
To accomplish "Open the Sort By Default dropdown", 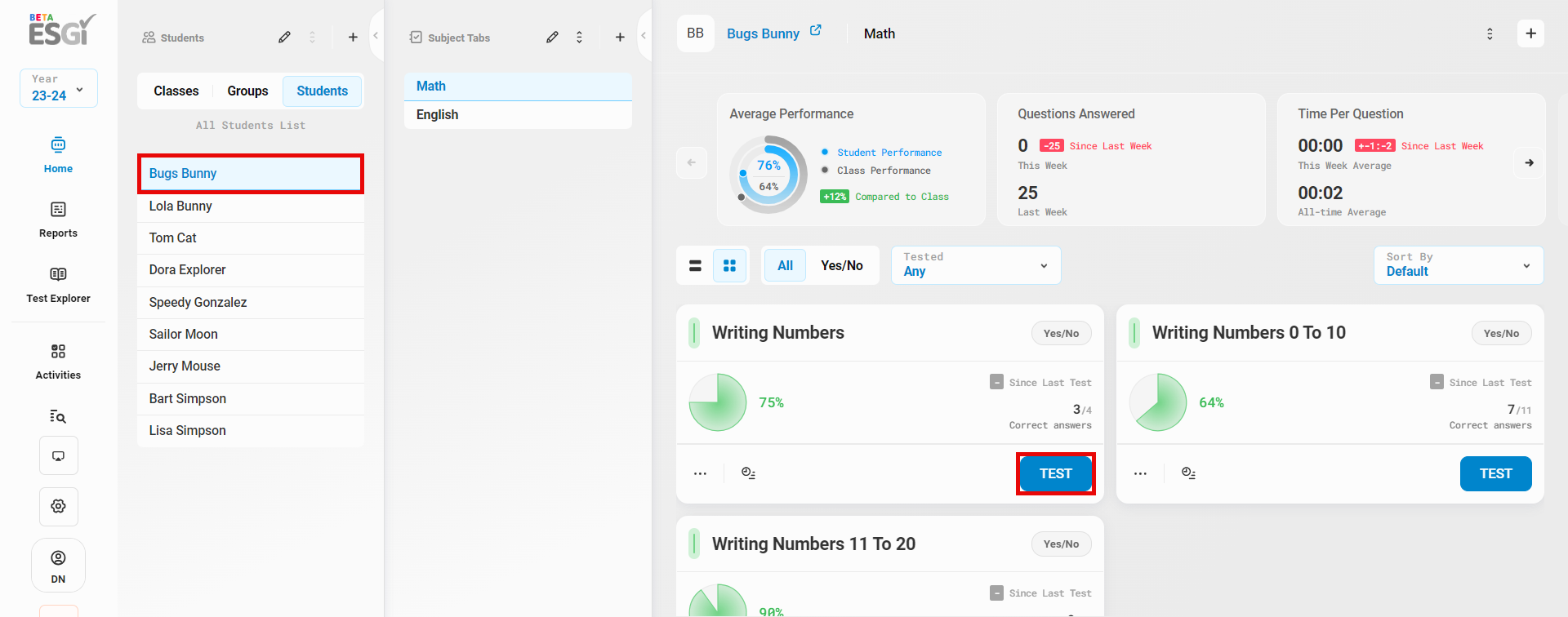I will [x=1458, y=265].
